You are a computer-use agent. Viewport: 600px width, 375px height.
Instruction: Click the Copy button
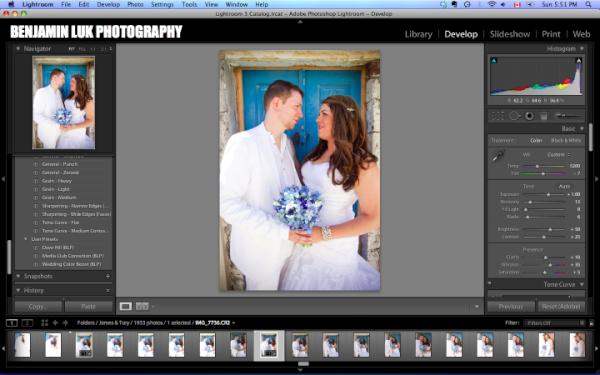[x=38, y=307]
